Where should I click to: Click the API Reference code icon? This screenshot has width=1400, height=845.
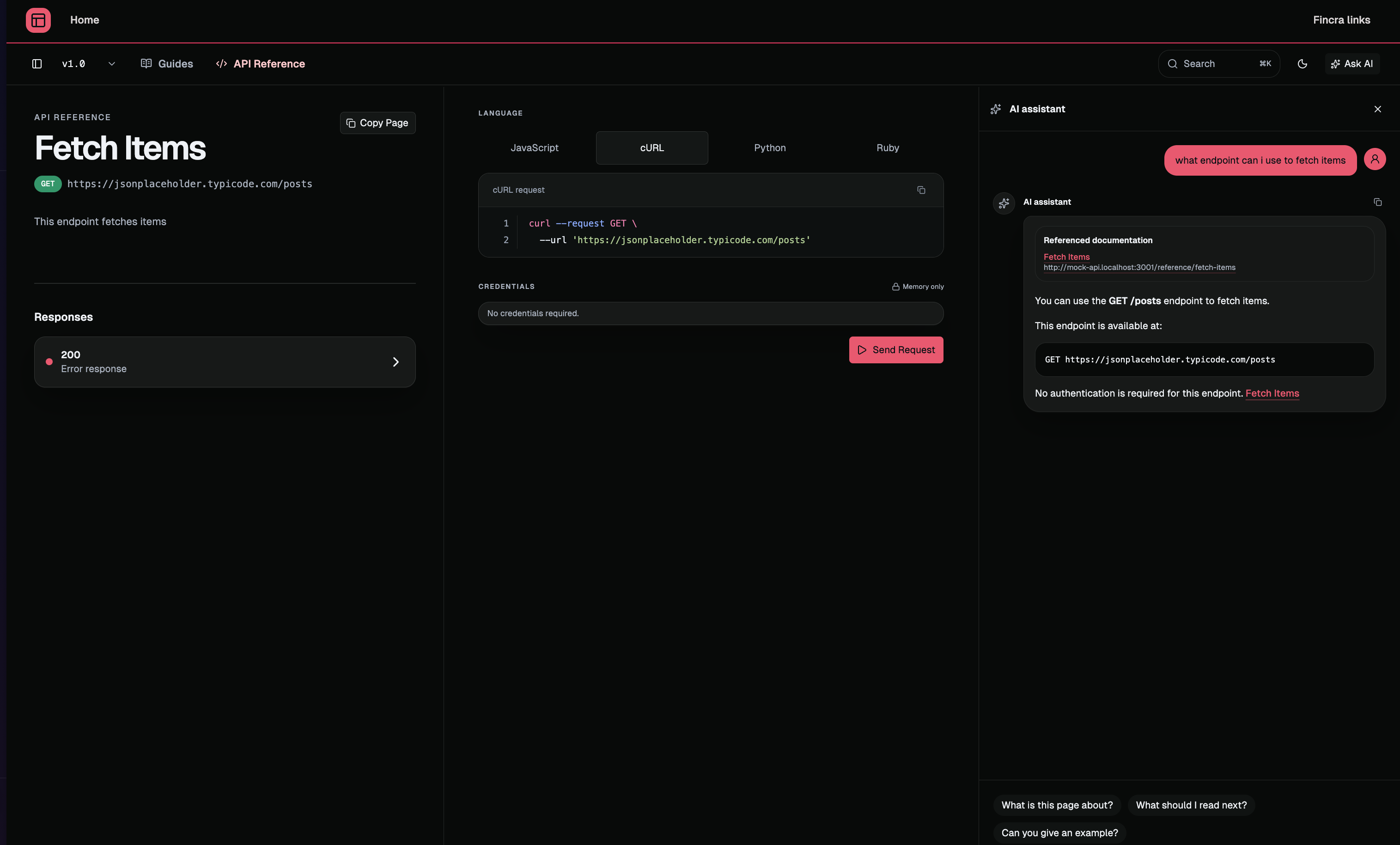click(222, 64)
